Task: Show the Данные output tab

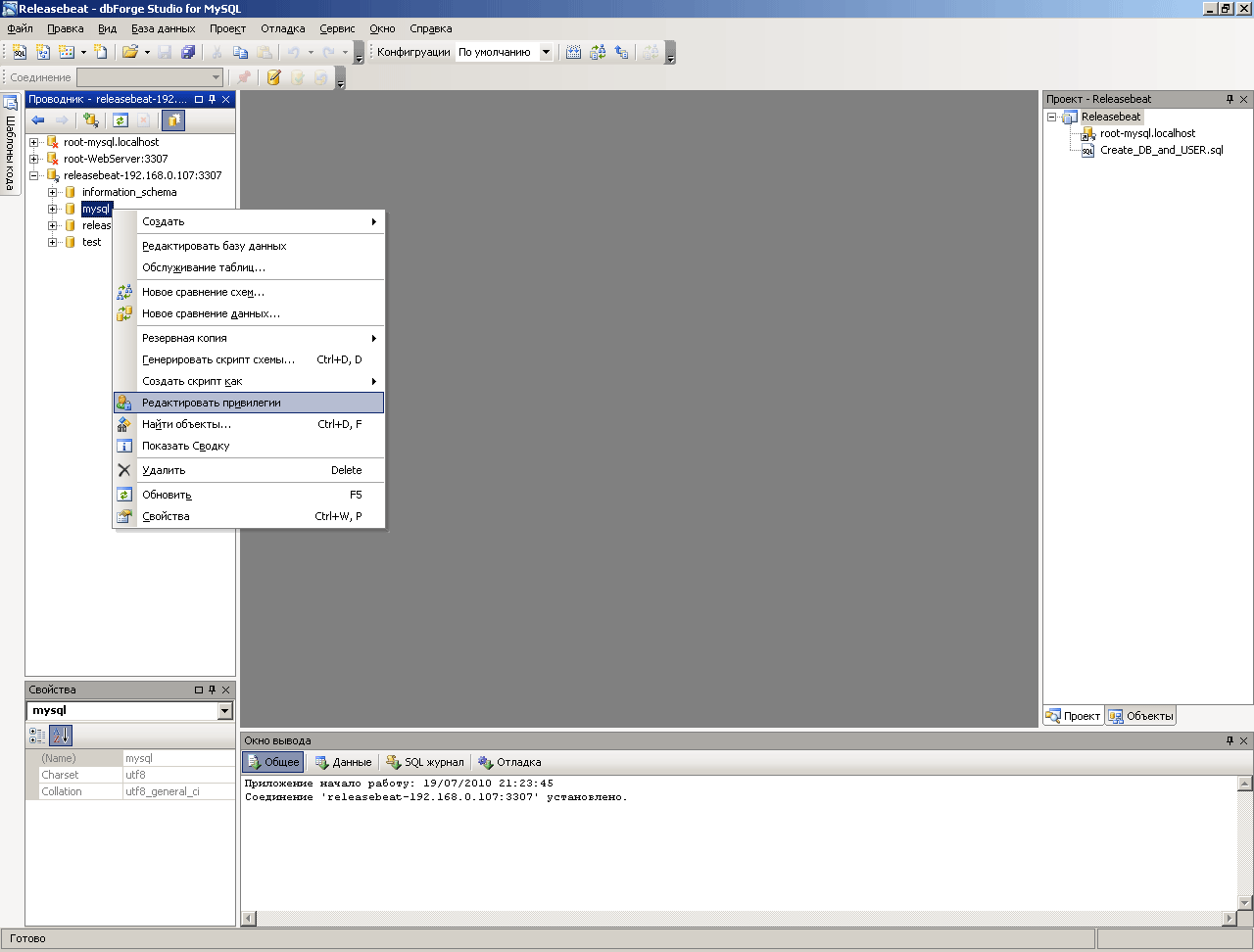Action: tap(343, 762)
